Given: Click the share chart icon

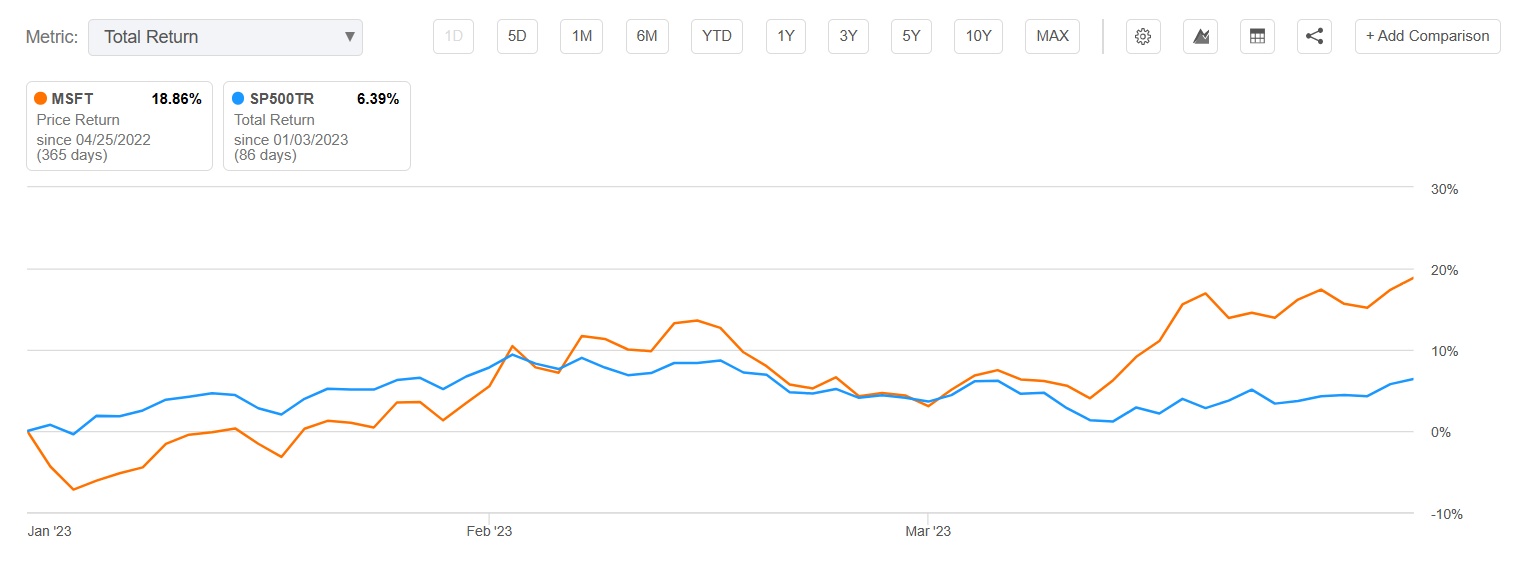Looking at the screenshot, I should pyautogui.click(x=1314, y=37).
